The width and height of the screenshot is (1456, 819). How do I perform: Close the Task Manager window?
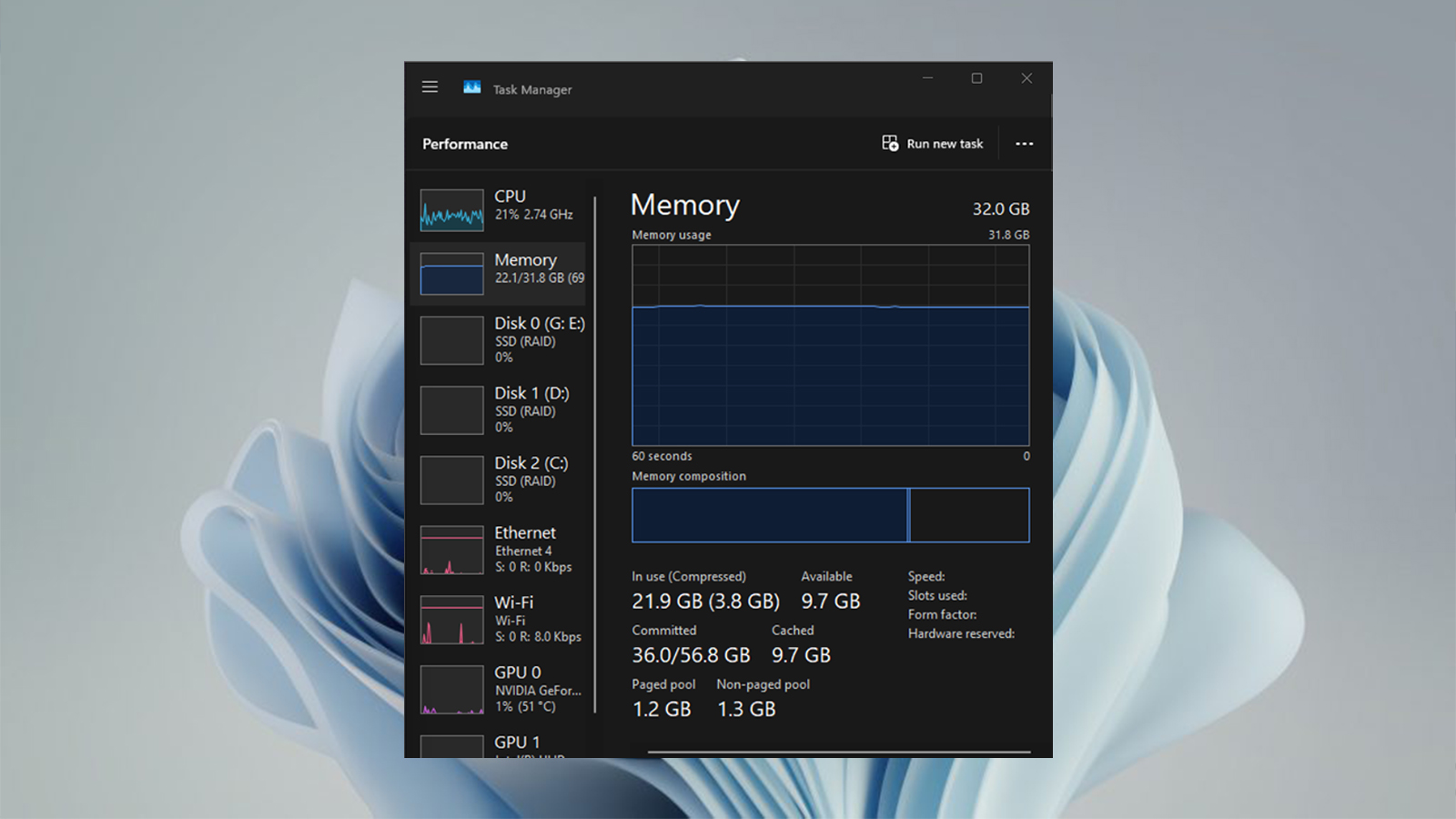tap(1026, 78)
